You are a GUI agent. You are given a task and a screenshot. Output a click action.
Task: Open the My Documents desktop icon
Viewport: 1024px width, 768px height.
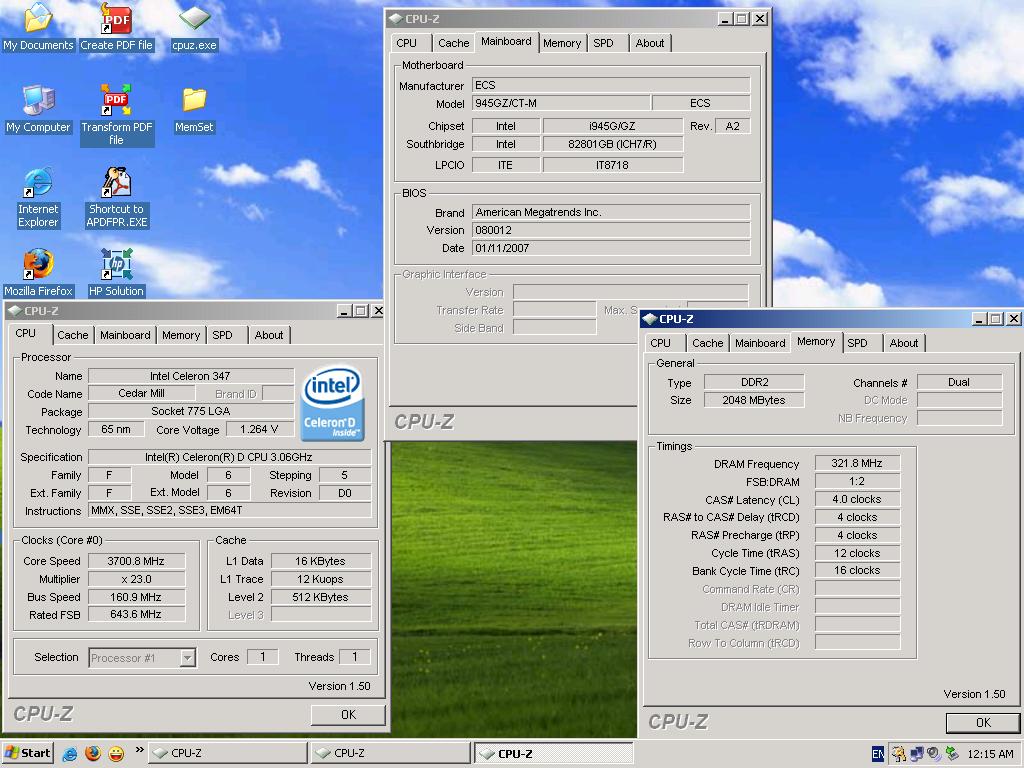coord(38,27)
